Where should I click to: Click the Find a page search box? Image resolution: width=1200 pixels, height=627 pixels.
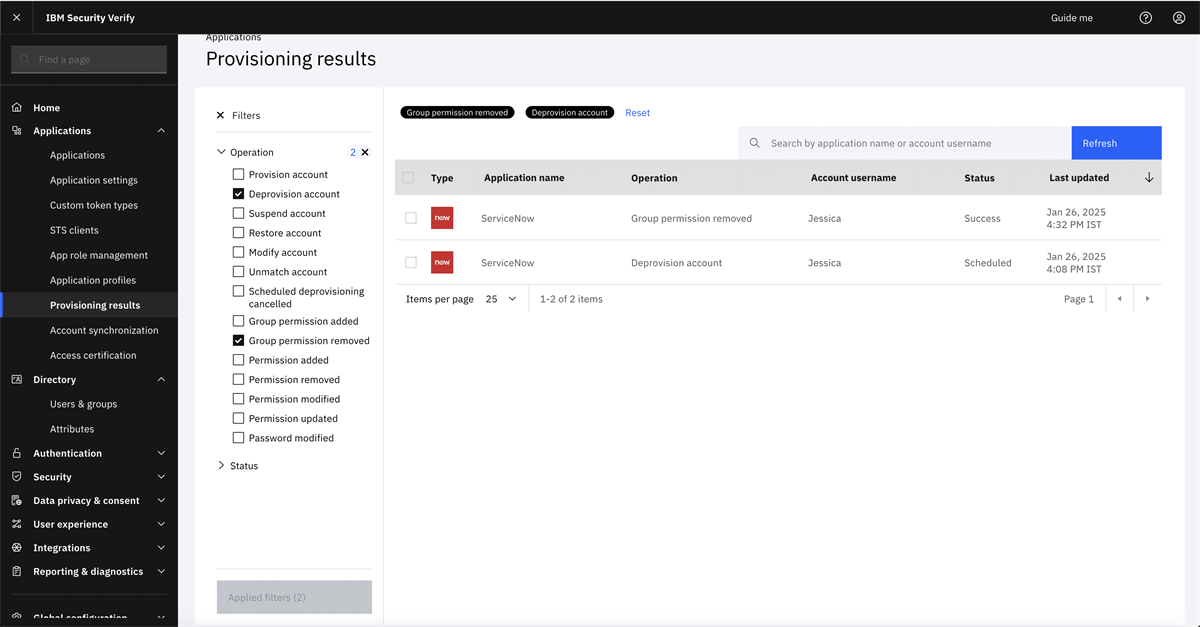pyautogui.click(x=90, y=60)
